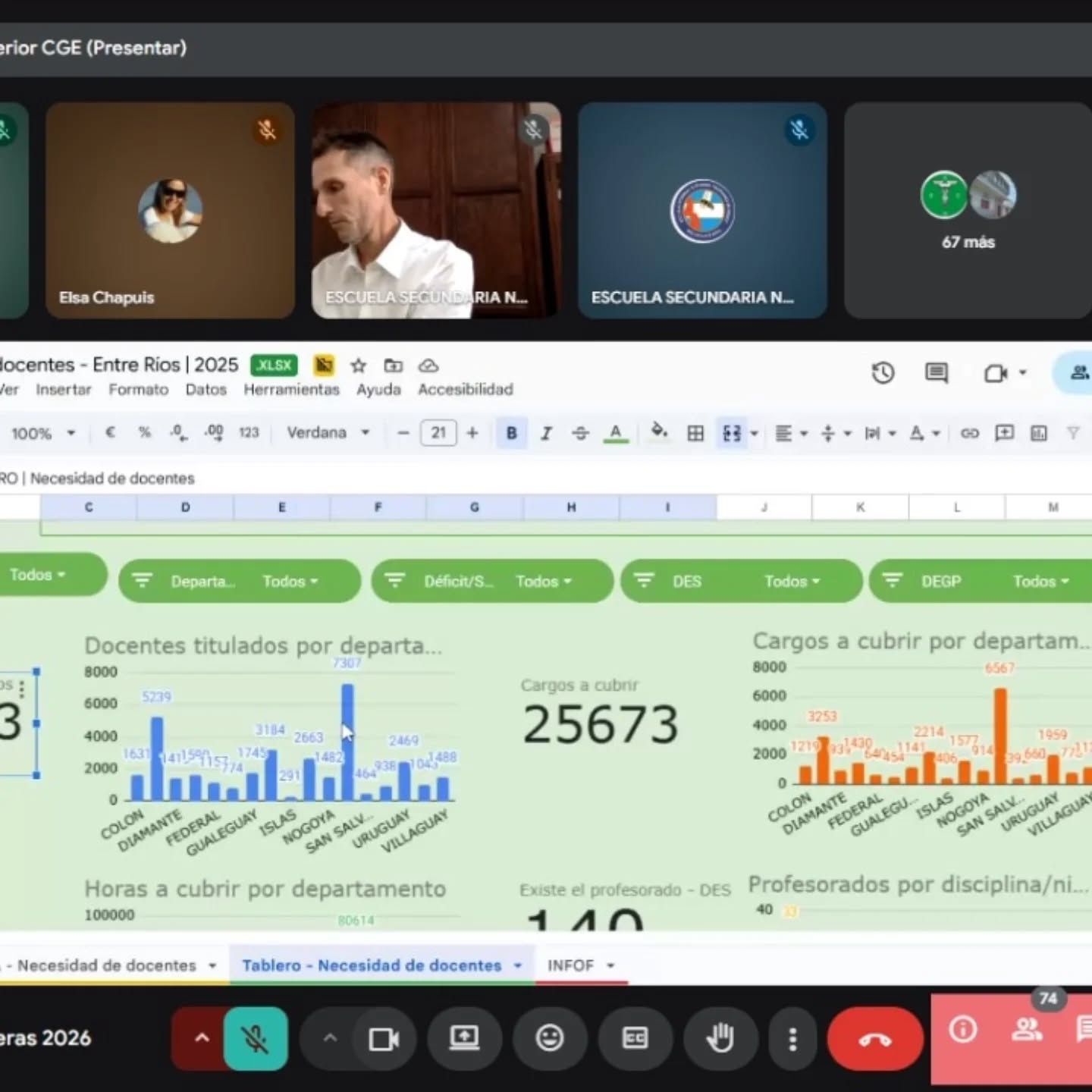Toggle bold formatting in the Sheets toolbar
Screen dimensions: 1092x1092
coord(511,433)
